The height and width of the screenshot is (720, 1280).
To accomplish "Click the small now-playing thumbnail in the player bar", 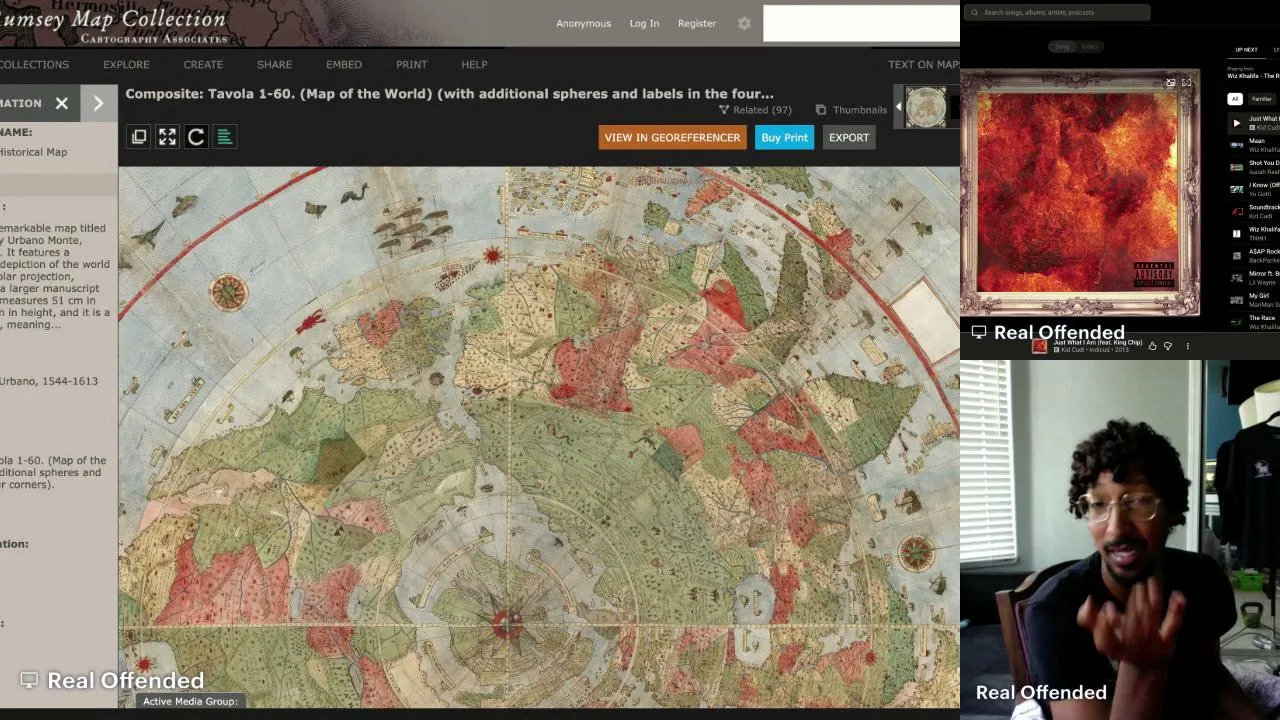I will pos(1039,346).
